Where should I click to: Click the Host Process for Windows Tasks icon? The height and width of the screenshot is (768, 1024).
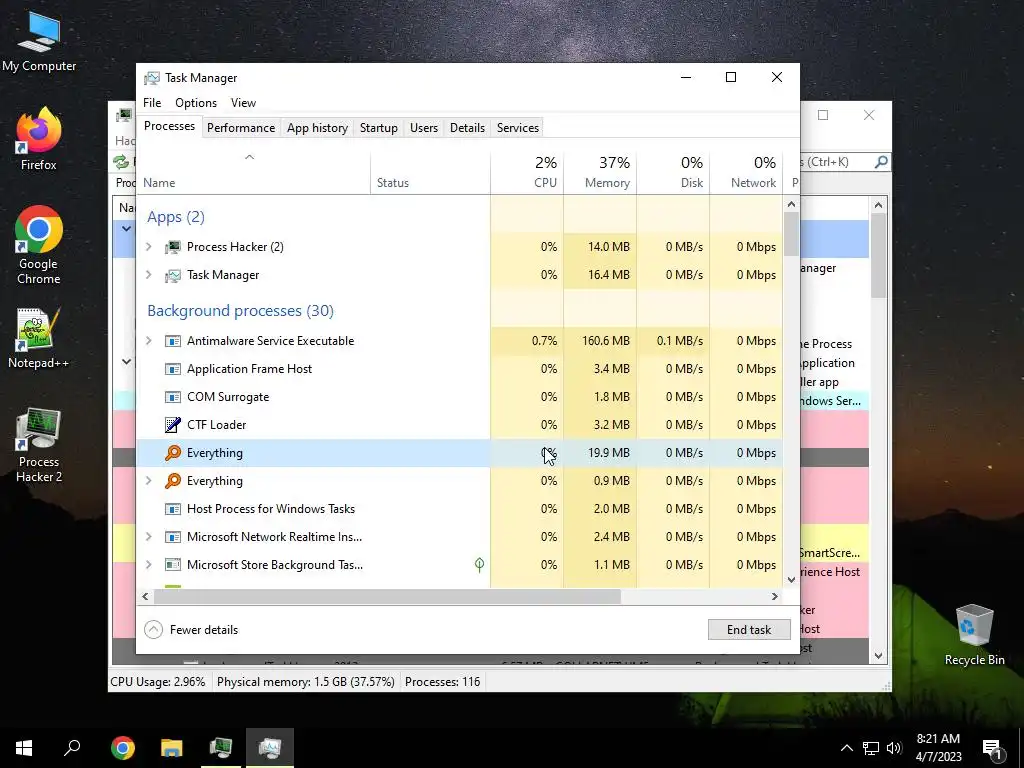click(173, 509)
